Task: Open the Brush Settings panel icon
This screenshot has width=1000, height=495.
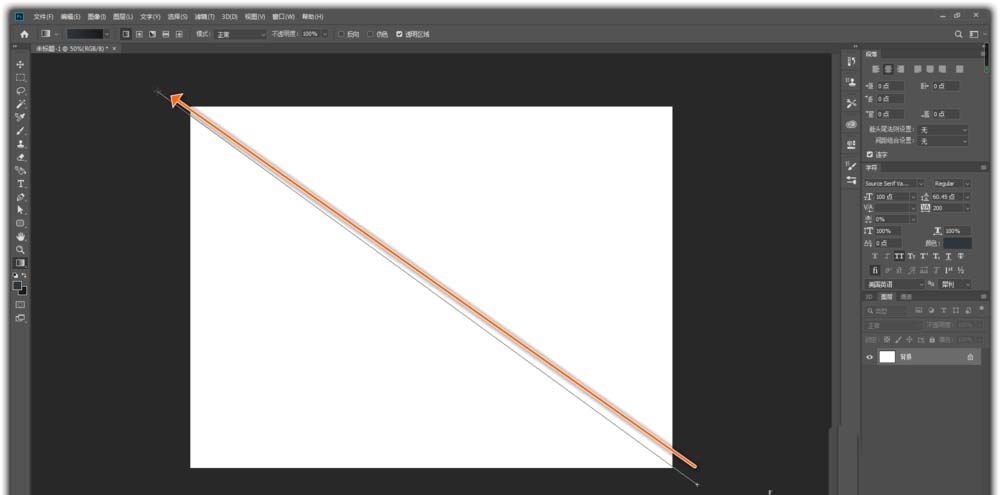Action: (x=851, y=166)
